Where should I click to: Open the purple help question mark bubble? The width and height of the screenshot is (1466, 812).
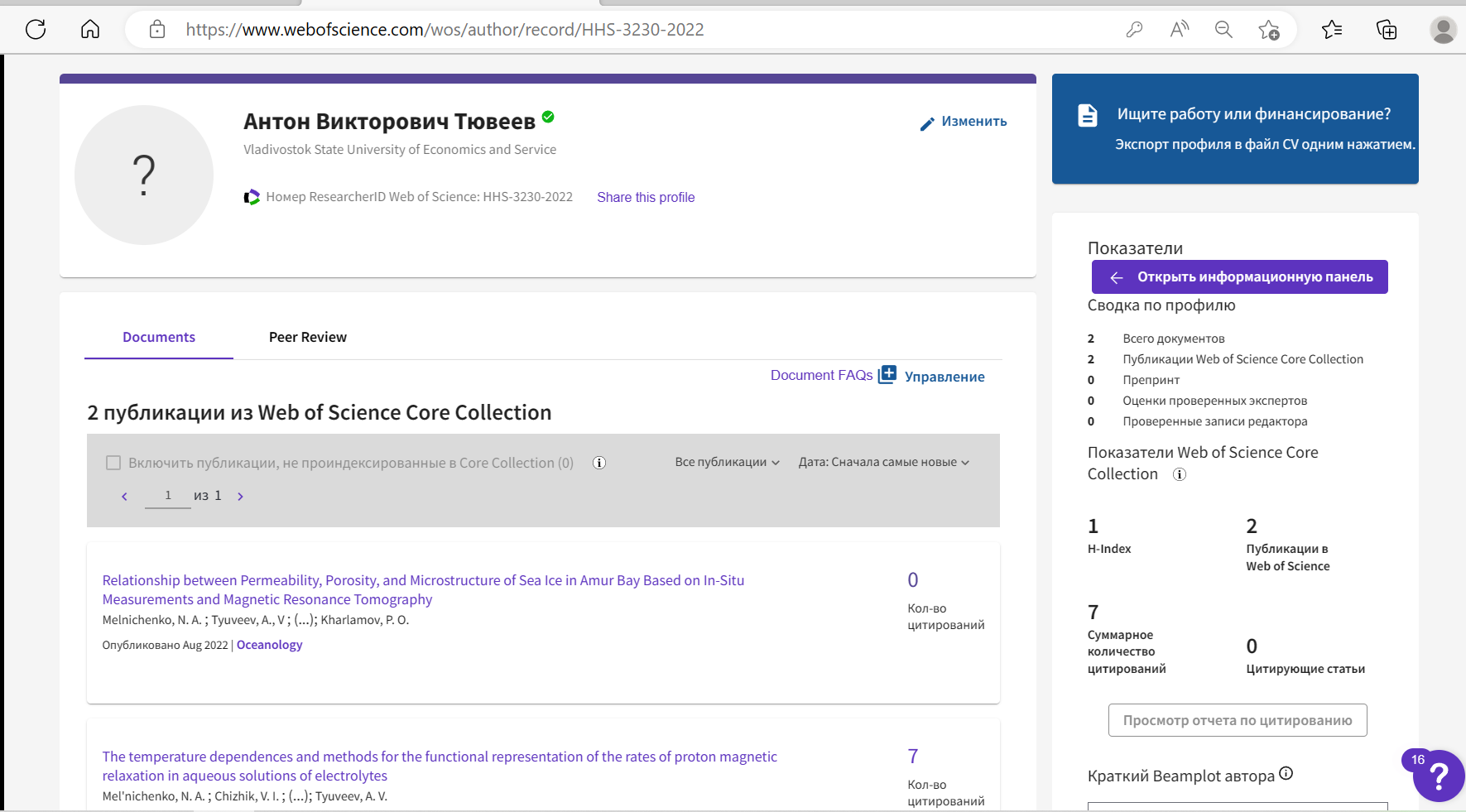[1439, 776]
